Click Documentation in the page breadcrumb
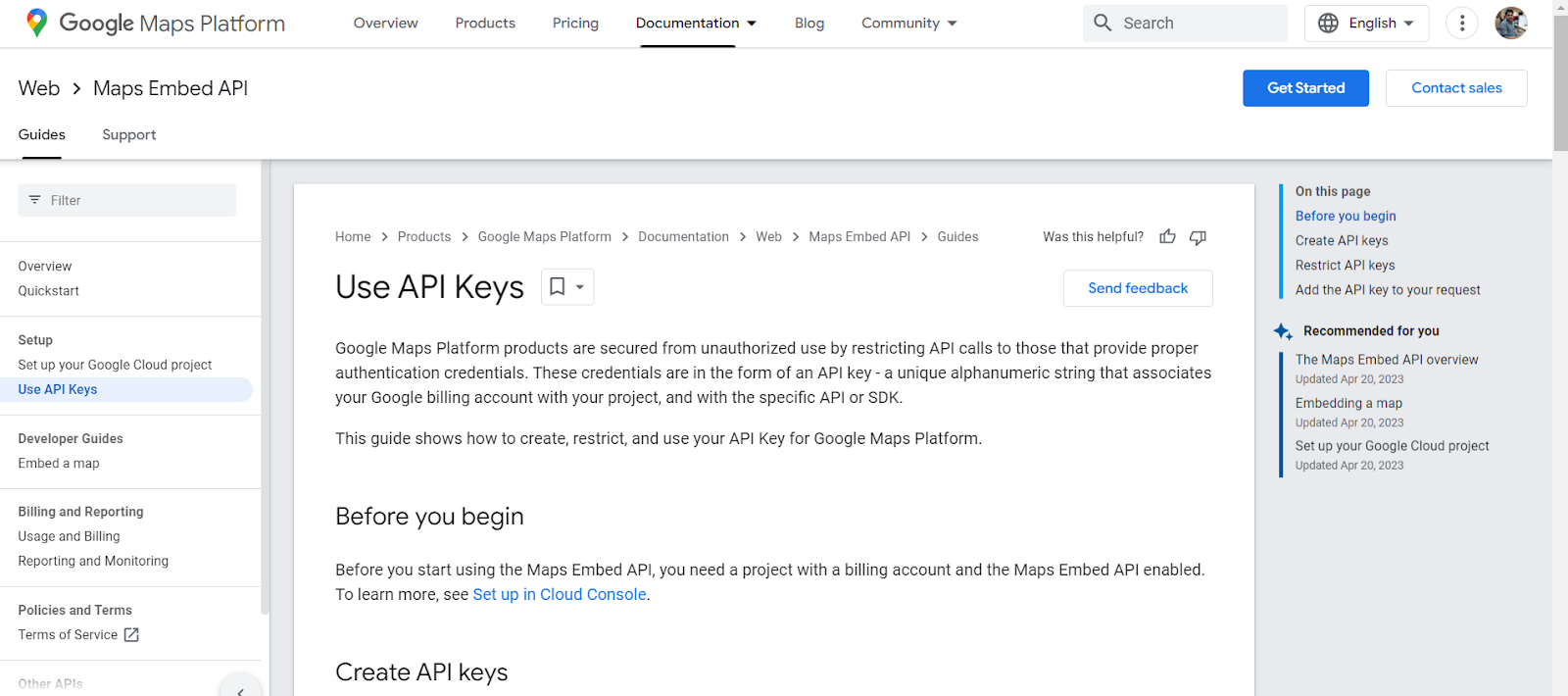 click(x=683, y=236)
